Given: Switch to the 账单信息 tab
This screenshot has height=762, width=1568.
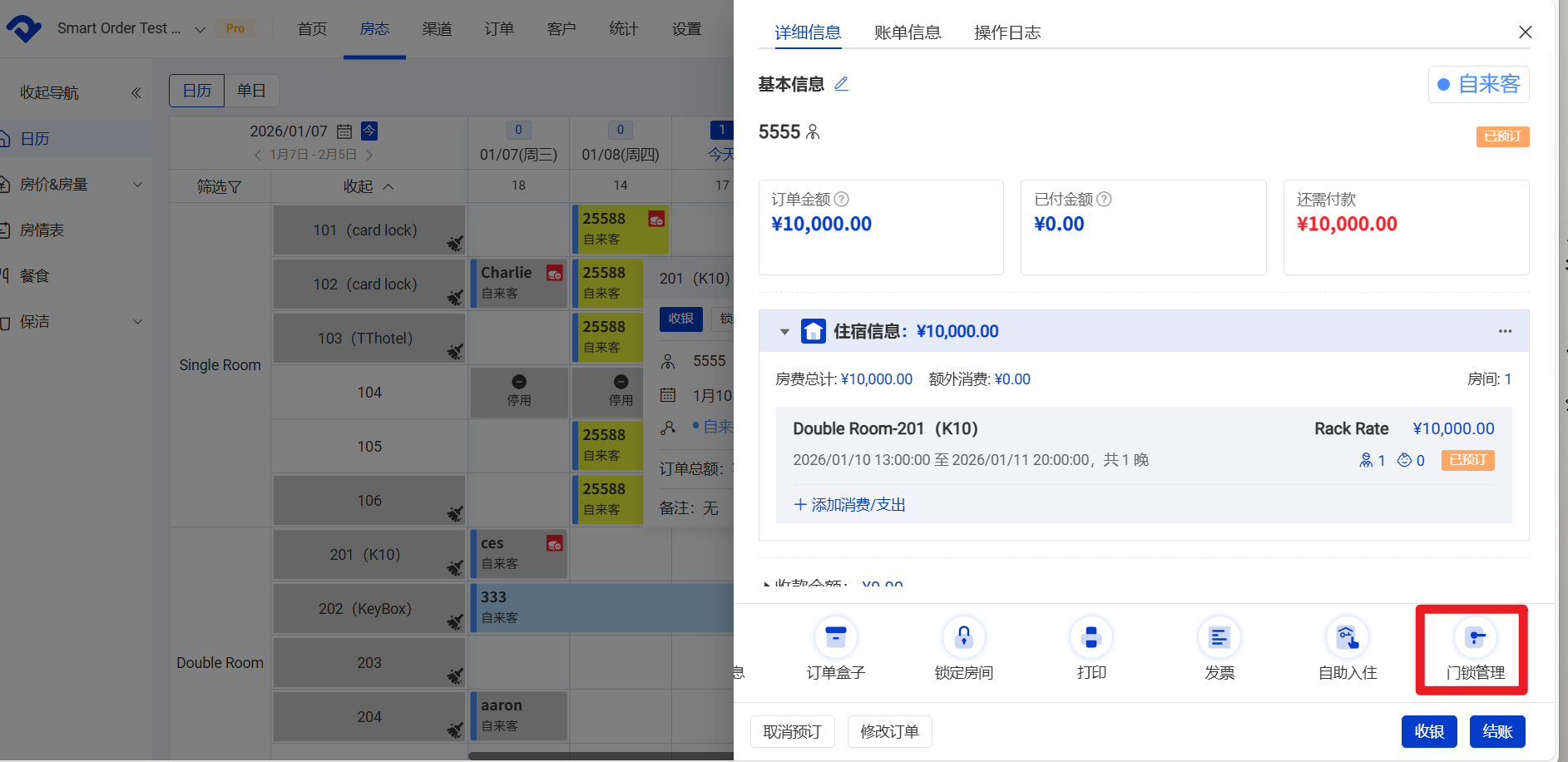Looking at the screenshot, I should click(x=908, y=32).
